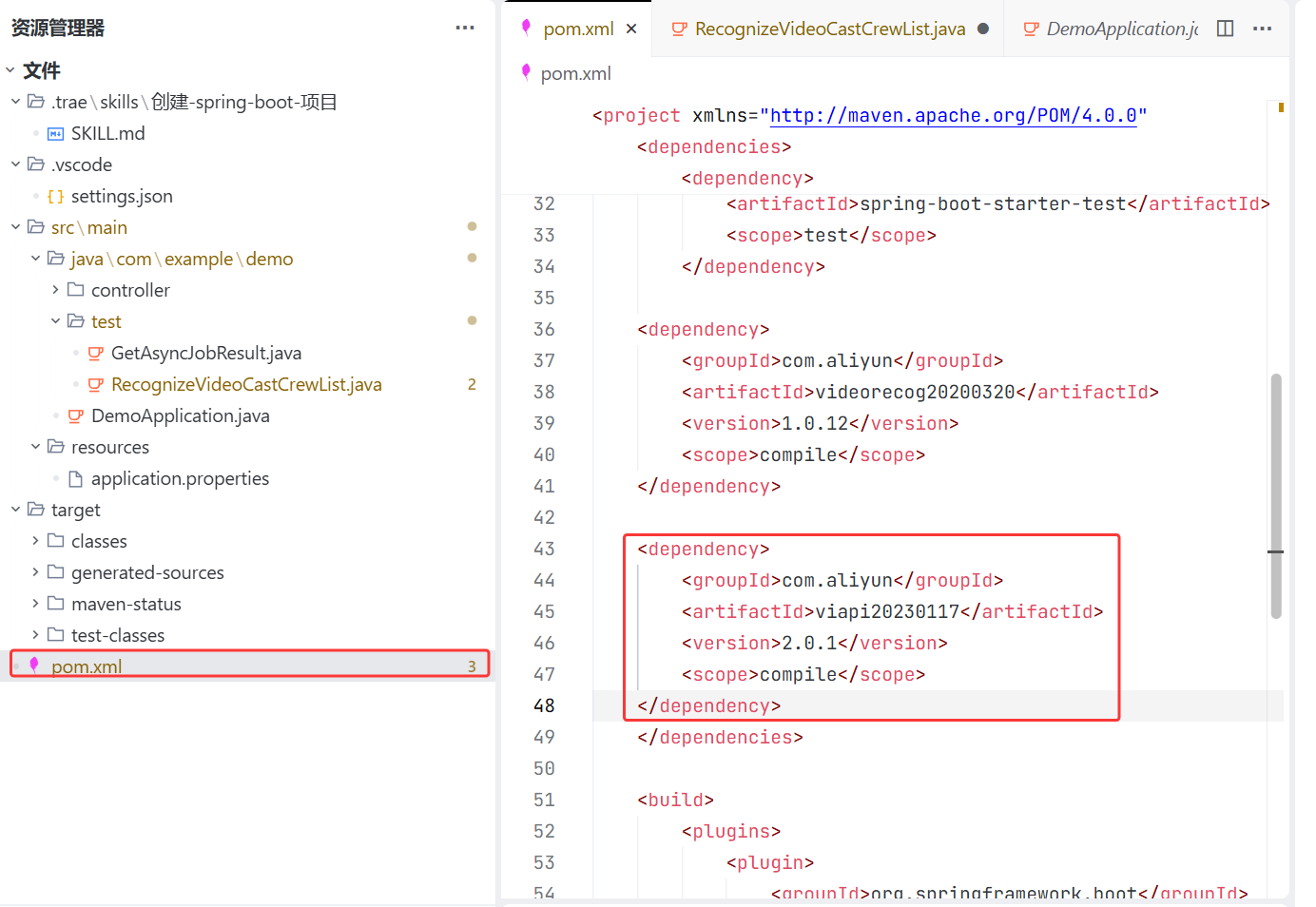Click viapi20230117 artifactId text on line 45

(887, 612)
